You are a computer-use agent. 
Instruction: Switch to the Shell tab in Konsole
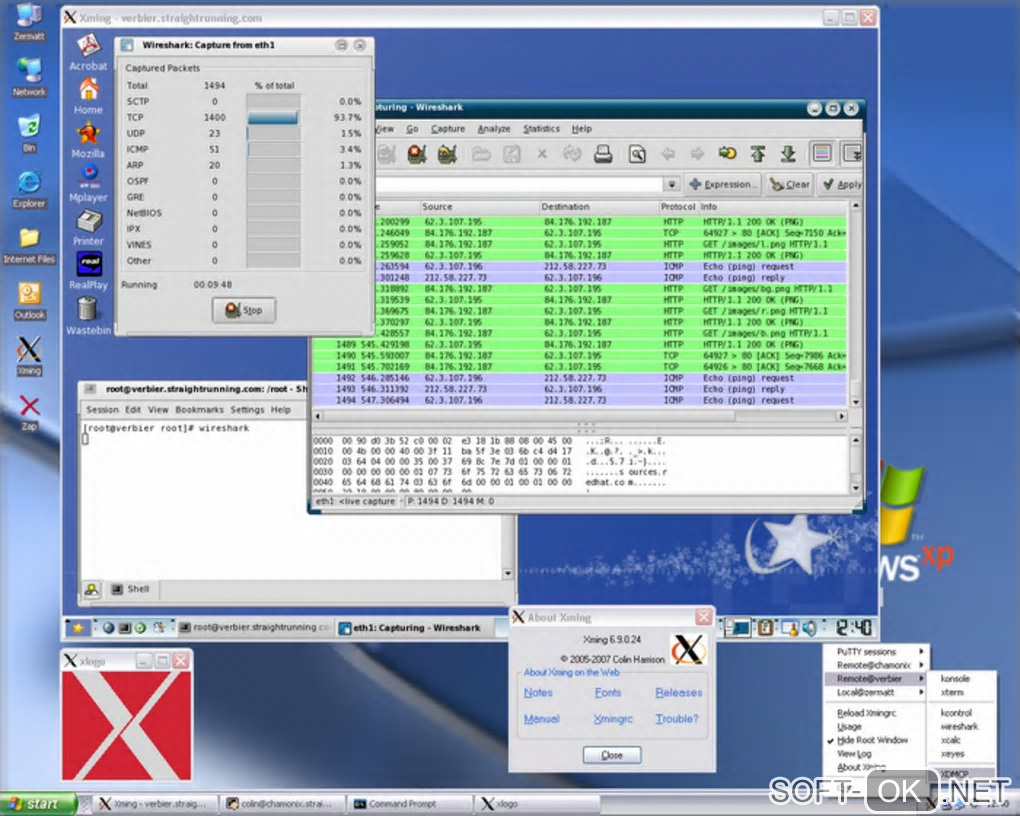point(131,590)
